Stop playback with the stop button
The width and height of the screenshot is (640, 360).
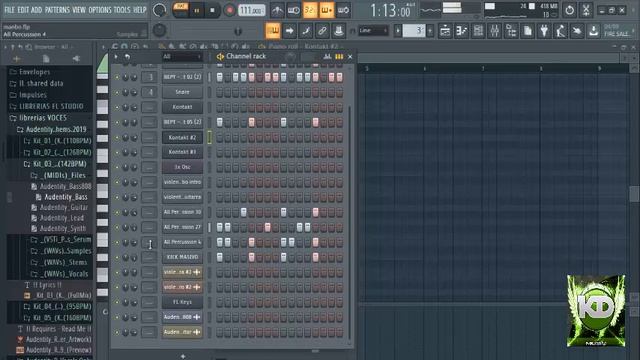tap(212, 11)
